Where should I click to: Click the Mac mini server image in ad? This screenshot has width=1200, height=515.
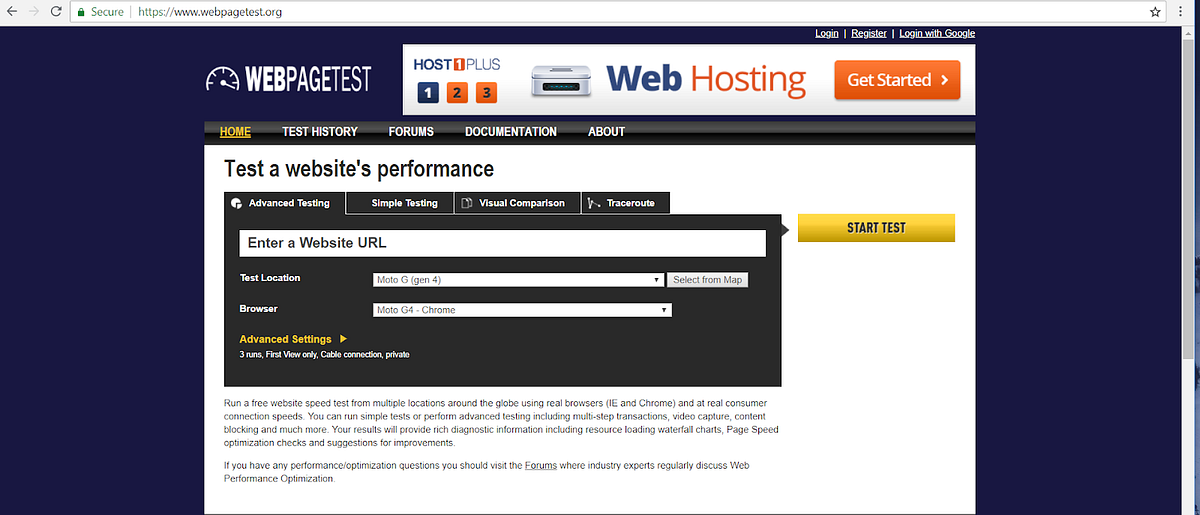[562, 81]
